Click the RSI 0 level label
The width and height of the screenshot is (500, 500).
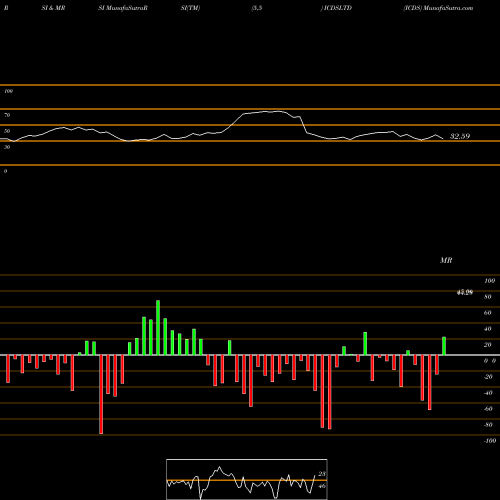(x=5, y=171)
